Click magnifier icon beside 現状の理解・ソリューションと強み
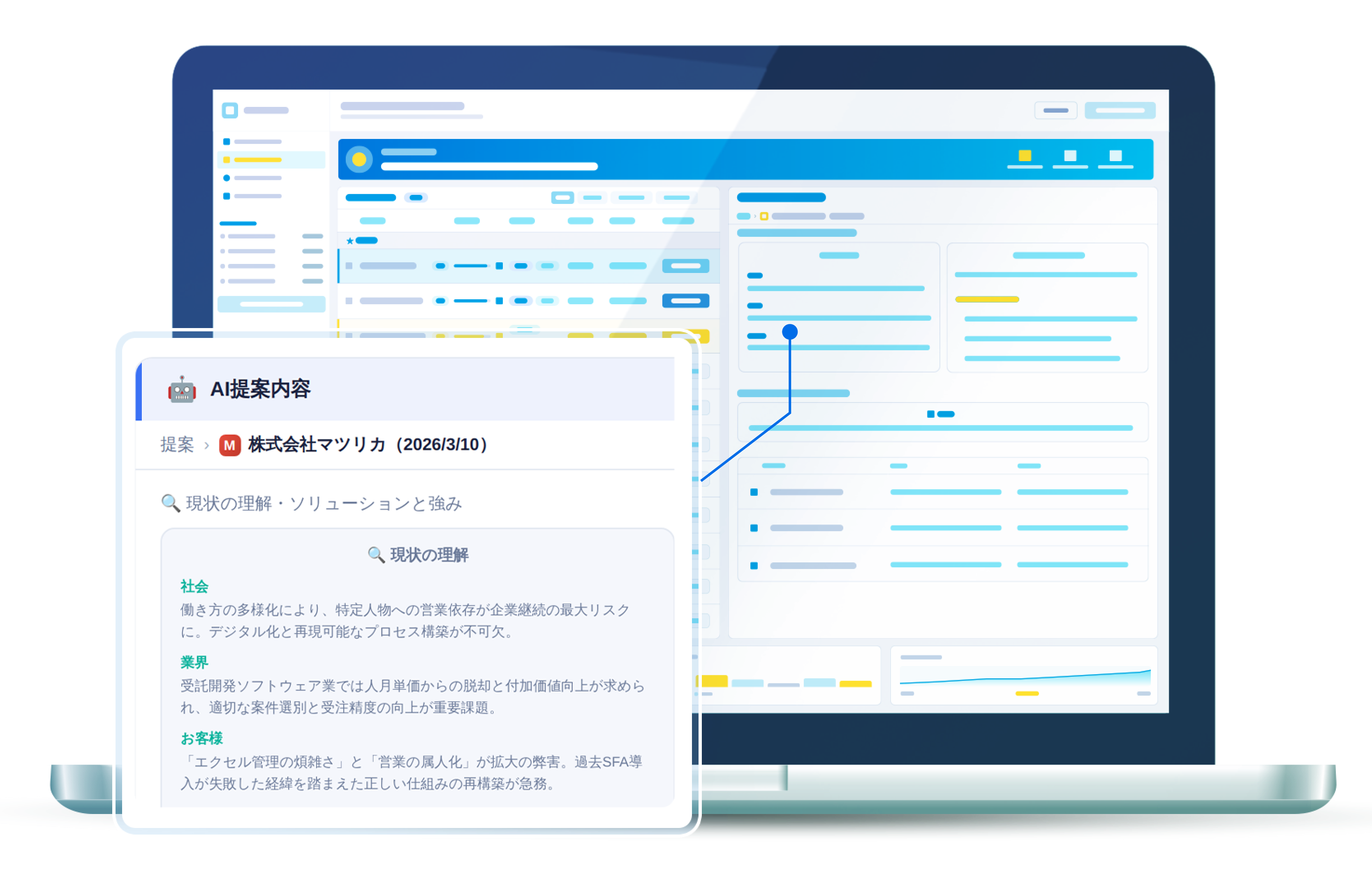The width and height of the screenshot is (1372, 888). pyautogui.click(x=170, y=503)
